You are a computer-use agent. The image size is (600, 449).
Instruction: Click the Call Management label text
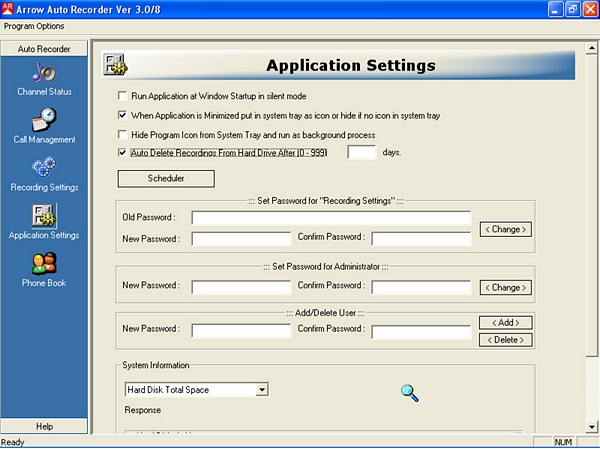(x=44, y=140)
